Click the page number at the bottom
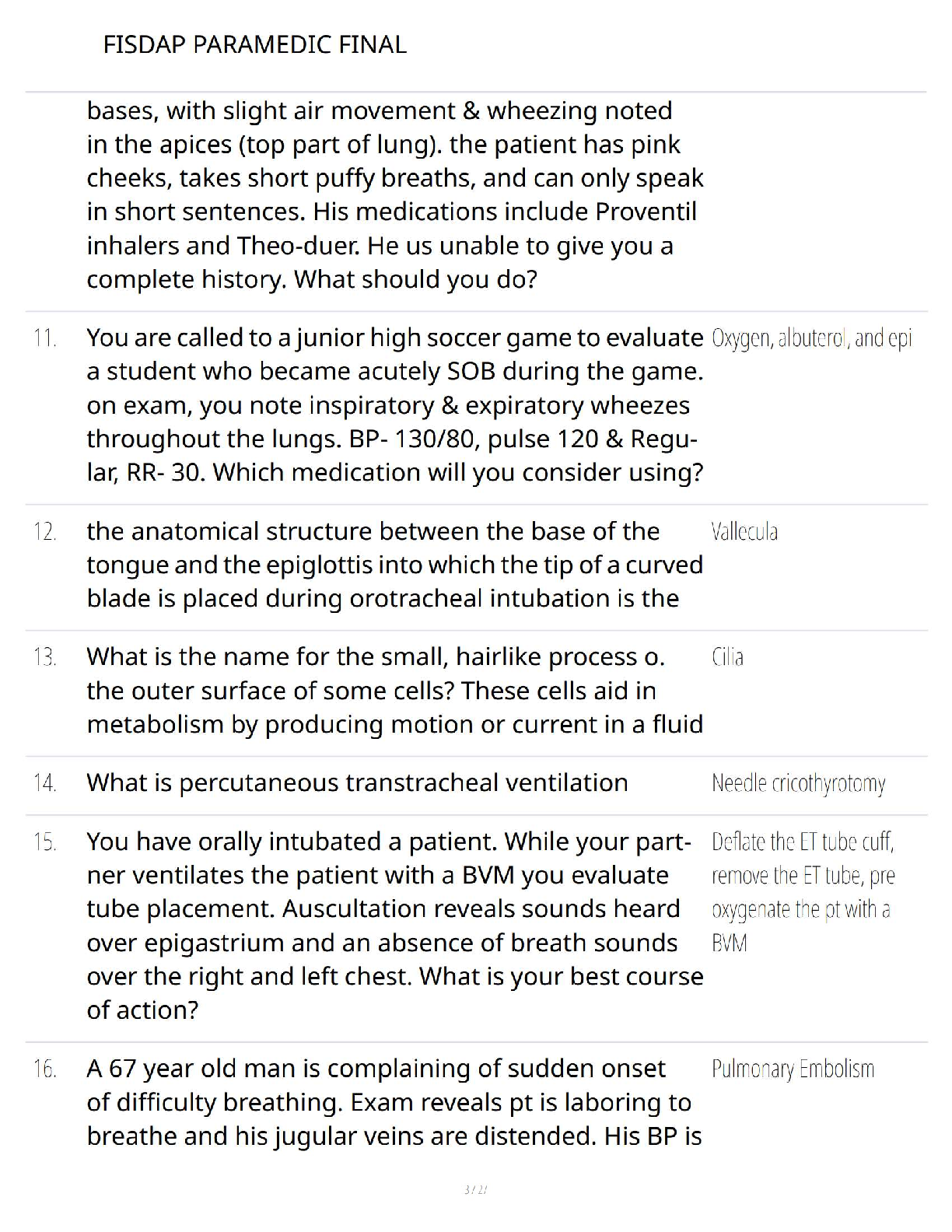The width and height of the screenshot is (952, 1232). 475,1189
